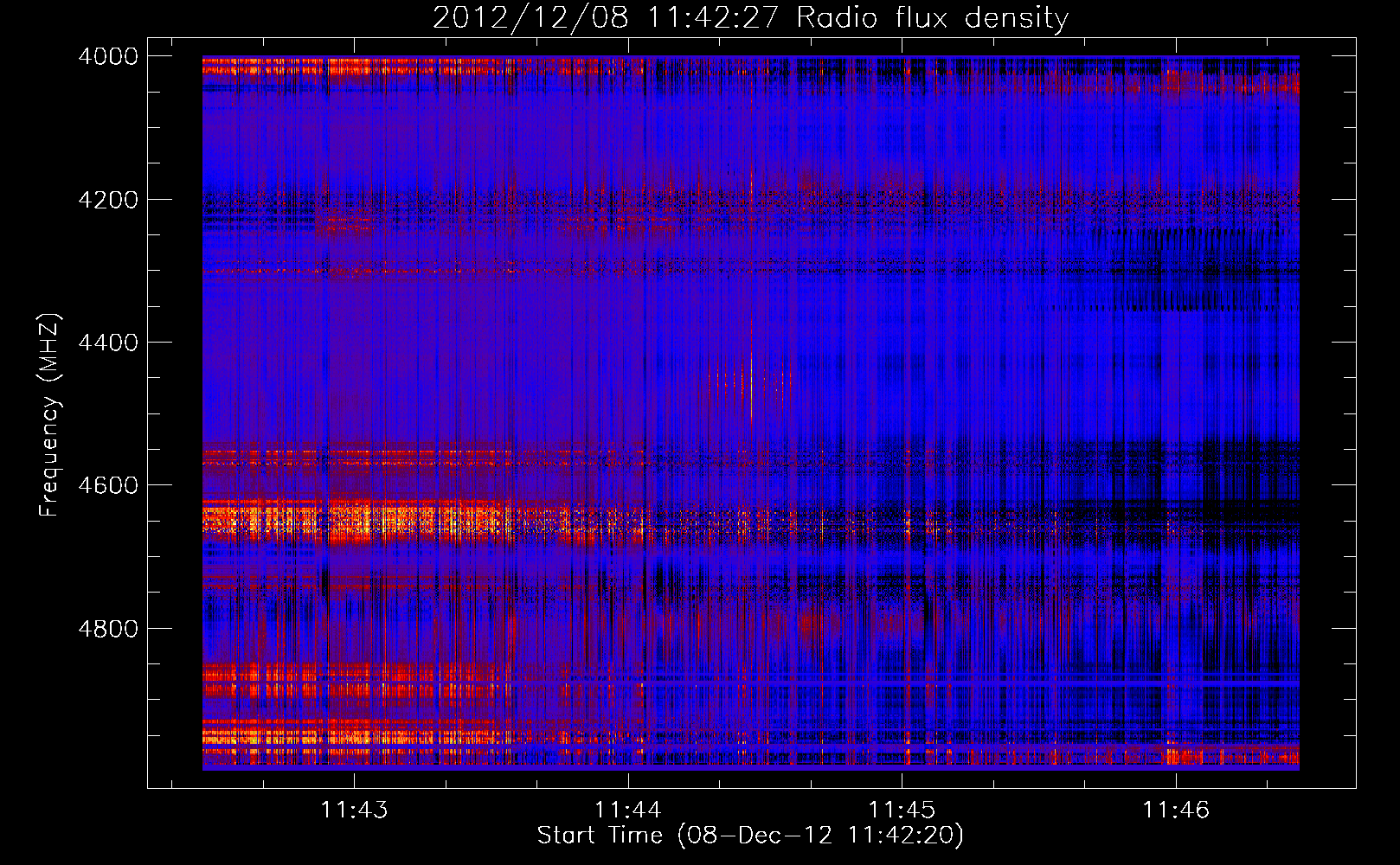This screenshot has width=1400, height=865.
Task: Click the 11:44 time tick label
Action: (x=628, y=811)
